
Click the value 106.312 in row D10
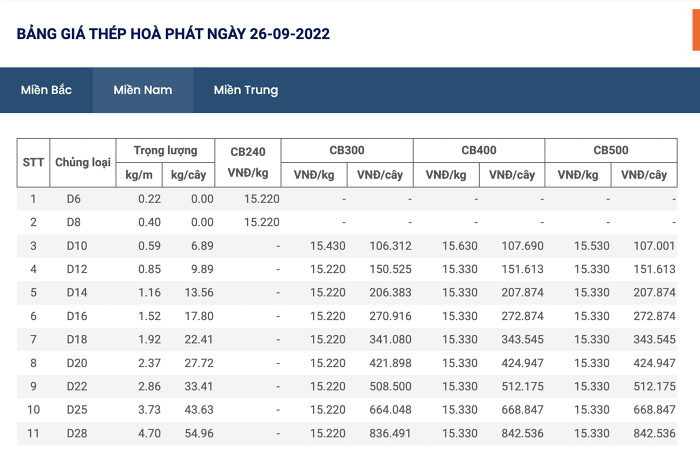coord(390,246)
